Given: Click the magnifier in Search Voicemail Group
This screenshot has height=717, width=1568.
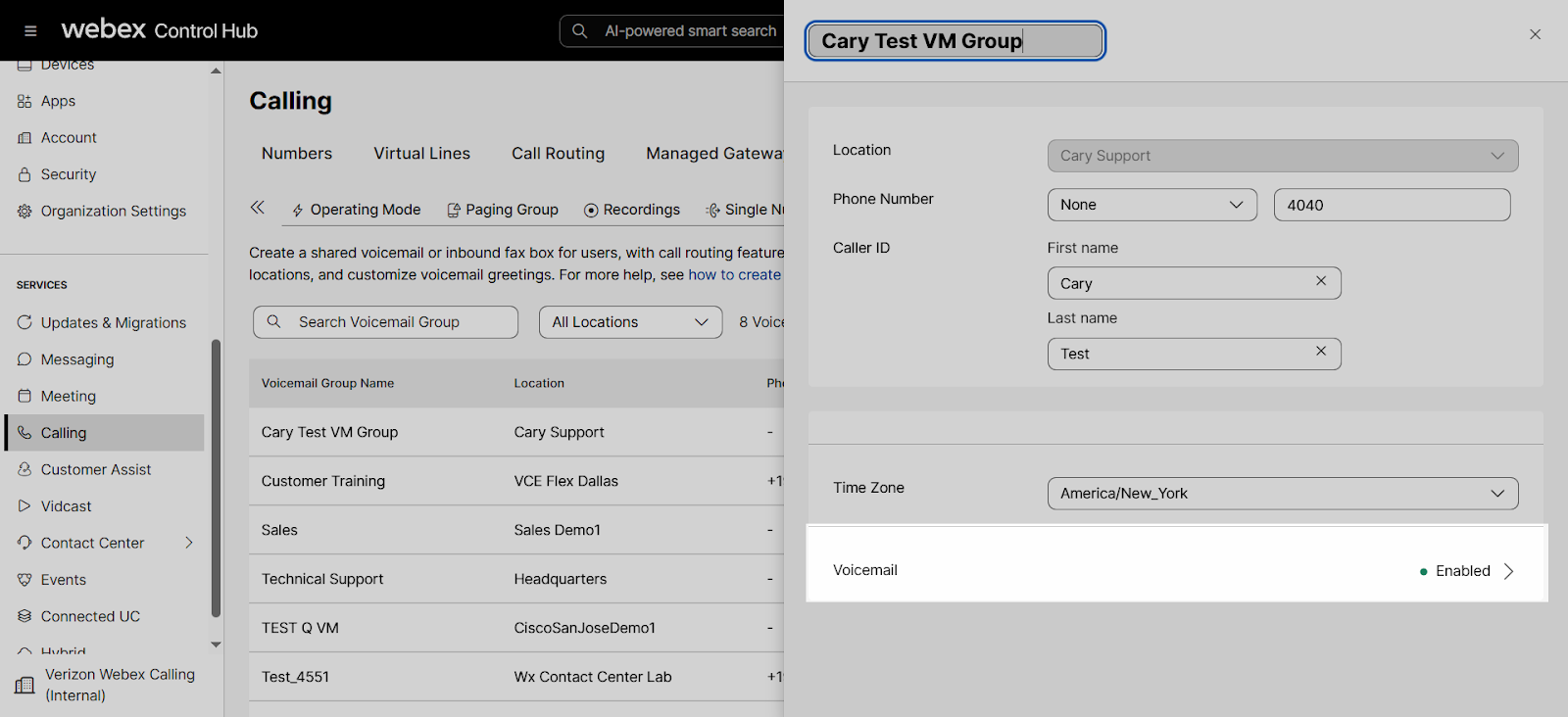Looking at the screenshot, I should [274, 321].
